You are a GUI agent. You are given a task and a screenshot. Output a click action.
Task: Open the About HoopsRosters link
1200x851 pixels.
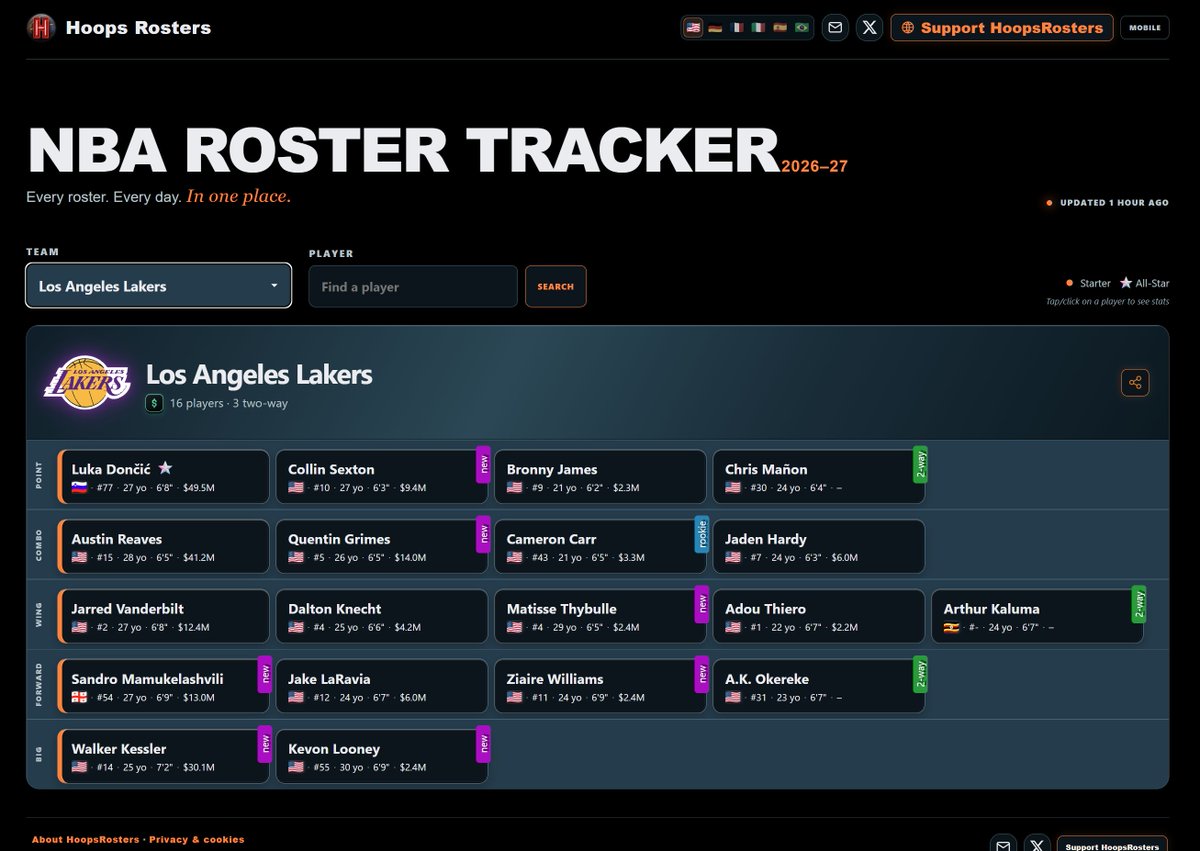pyautogui.click(x=86, y=840)
